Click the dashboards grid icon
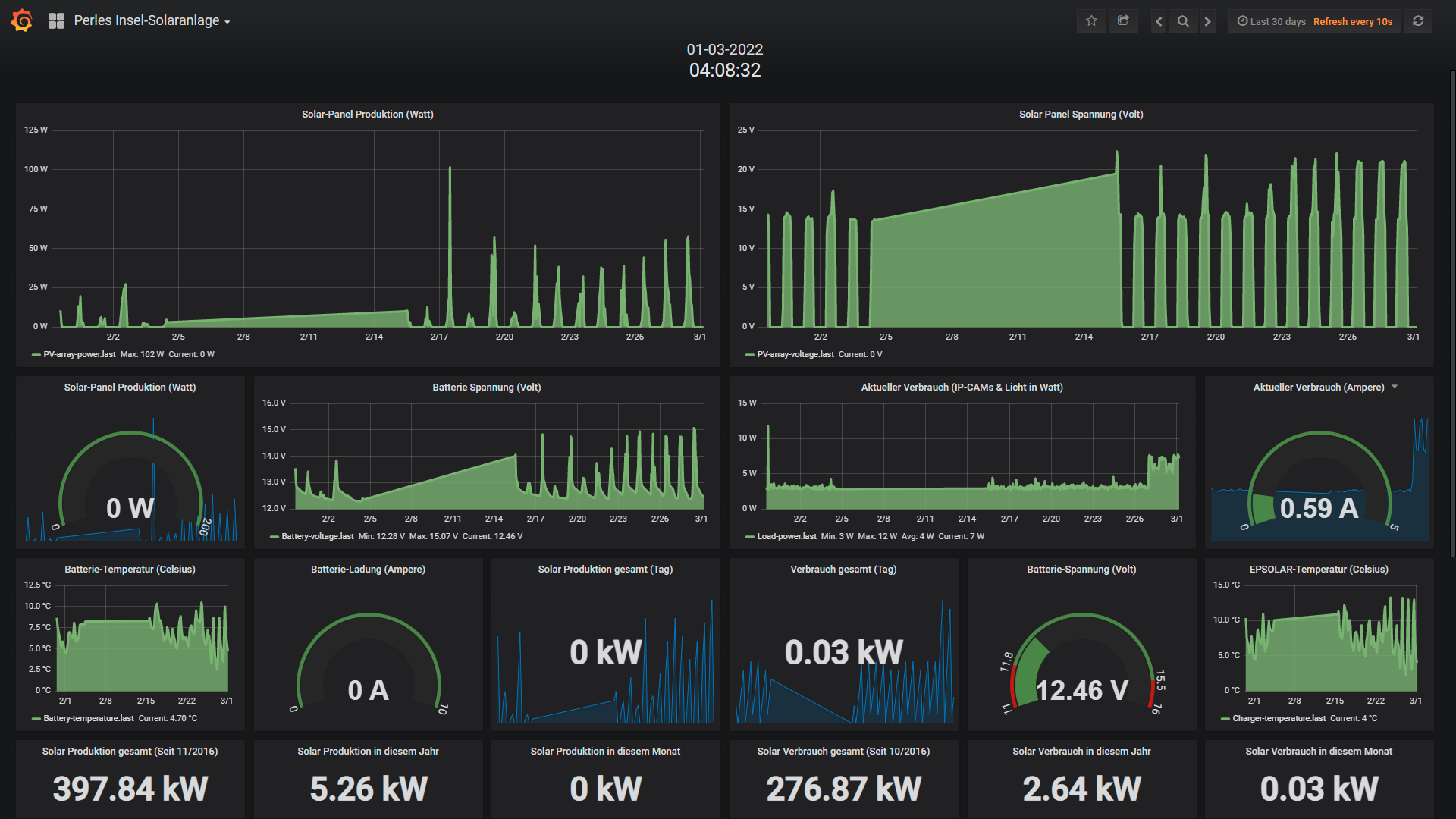This screenshot has width=1456, height=819. pos(56,21)
